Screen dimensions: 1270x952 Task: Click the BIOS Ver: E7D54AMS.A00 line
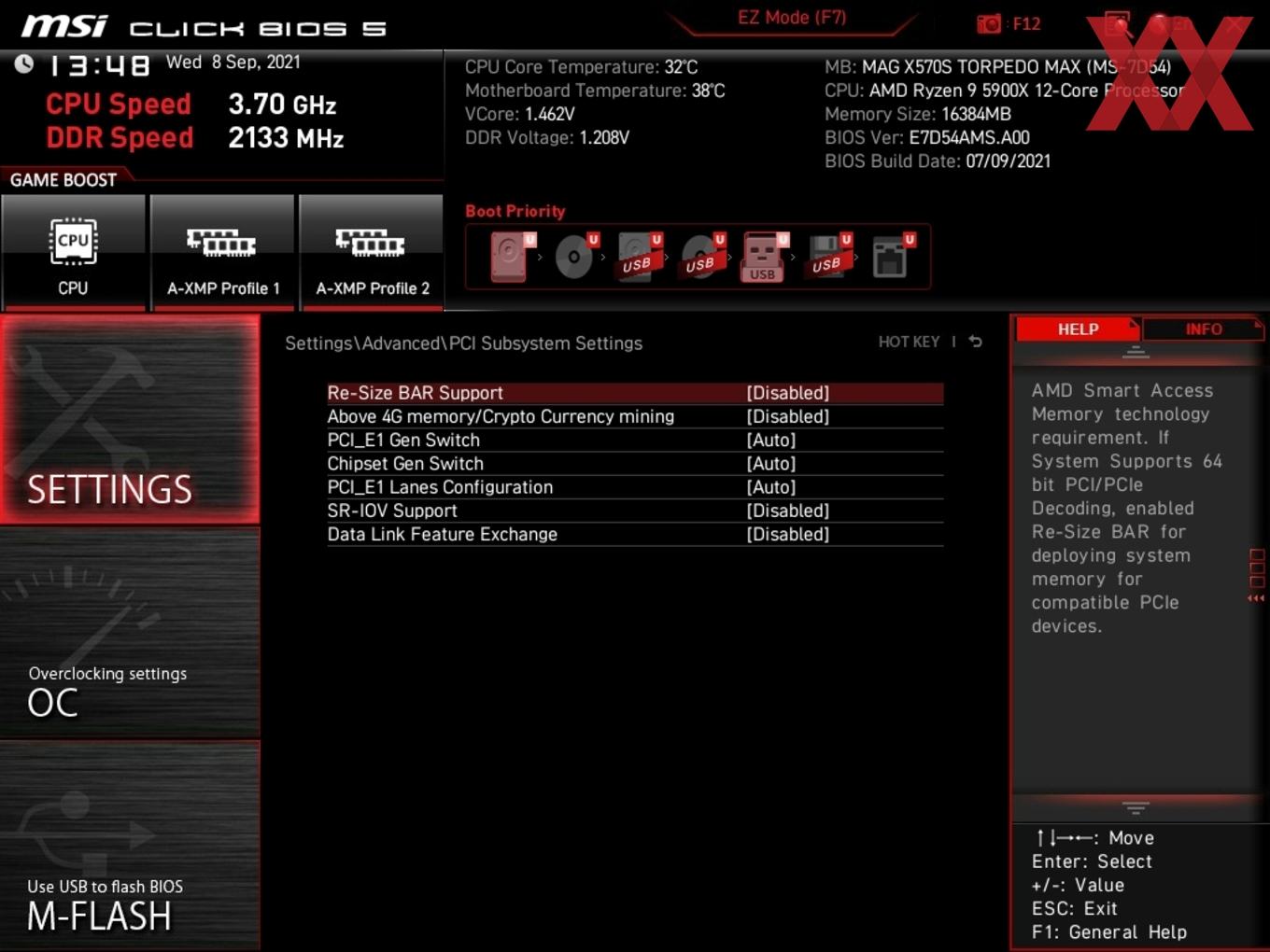coord(927,137)
